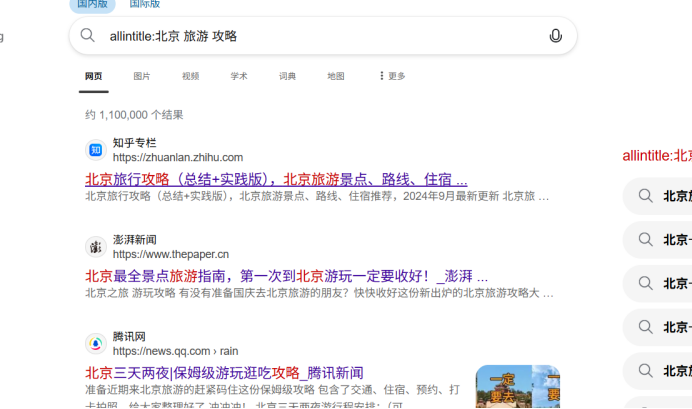The image size is (692, 409).
Task: Open the 北京最全景点旅游指南 result link
Action: [x=286, y=276]
